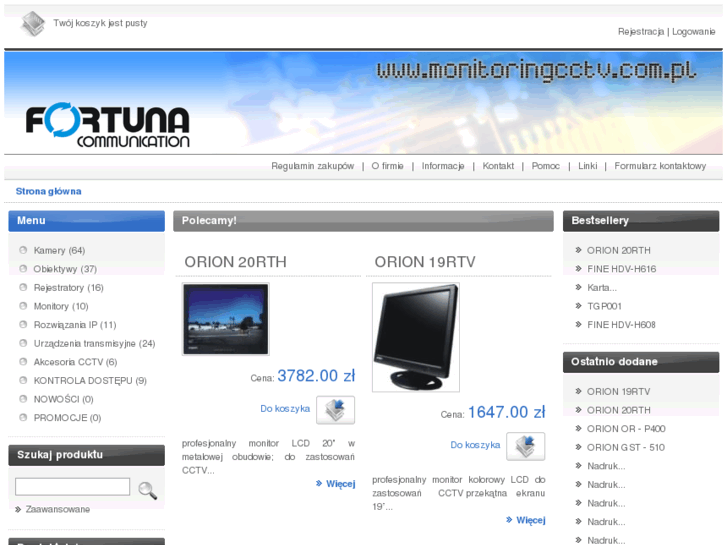Add ORION 20RTH to cart via icon
Image resolution: width=727 pixels, height=545 pixels.
pos(335,410)
